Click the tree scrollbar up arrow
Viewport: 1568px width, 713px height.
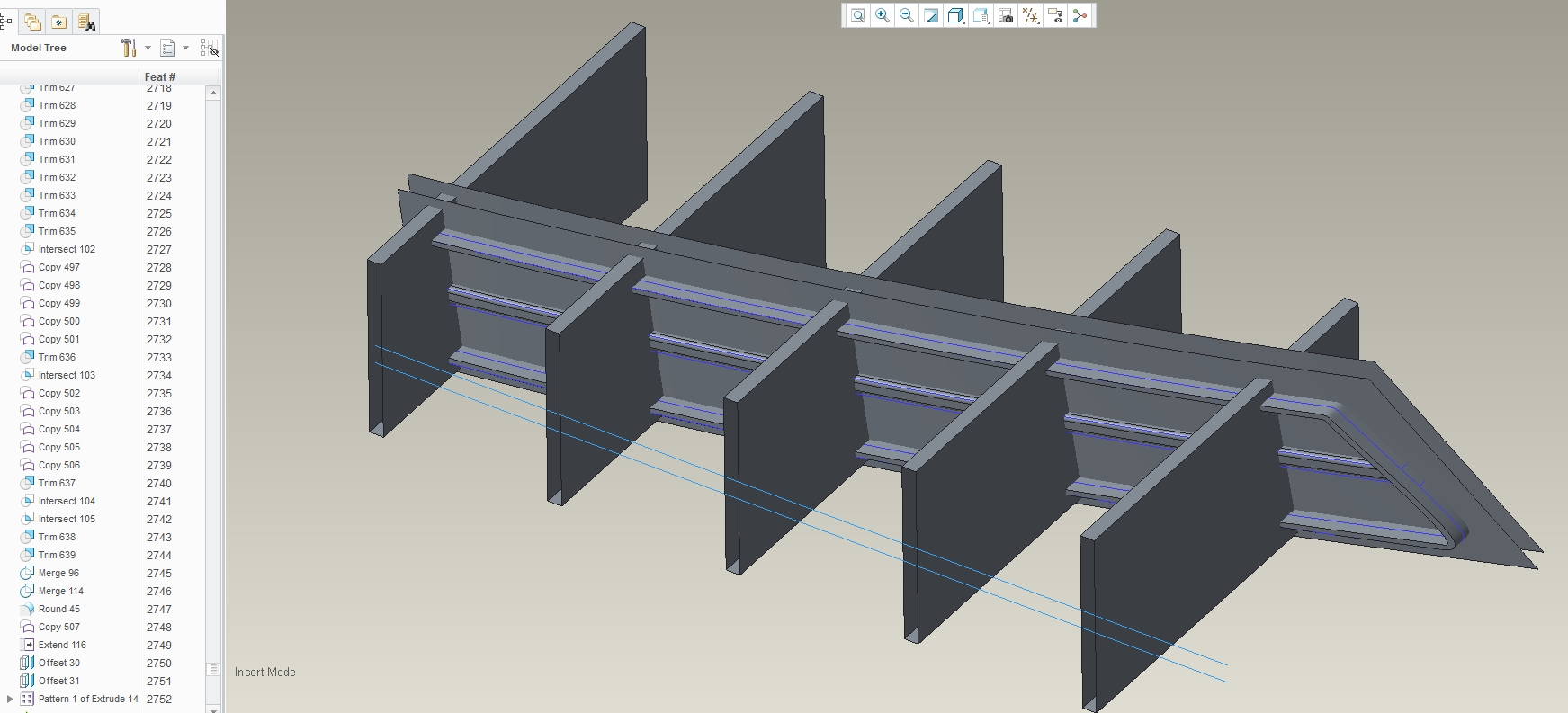[213, 93]
